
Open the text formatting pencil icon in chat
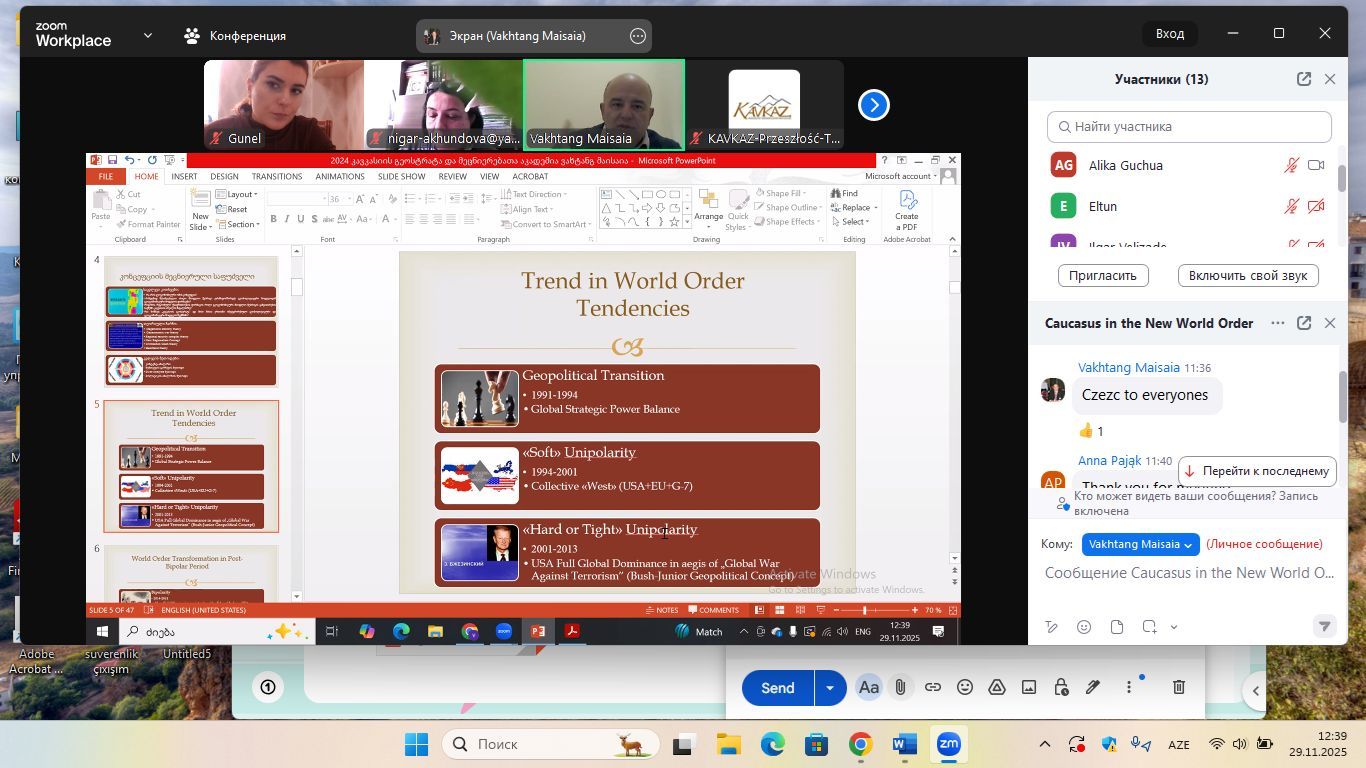(1052, 627)
